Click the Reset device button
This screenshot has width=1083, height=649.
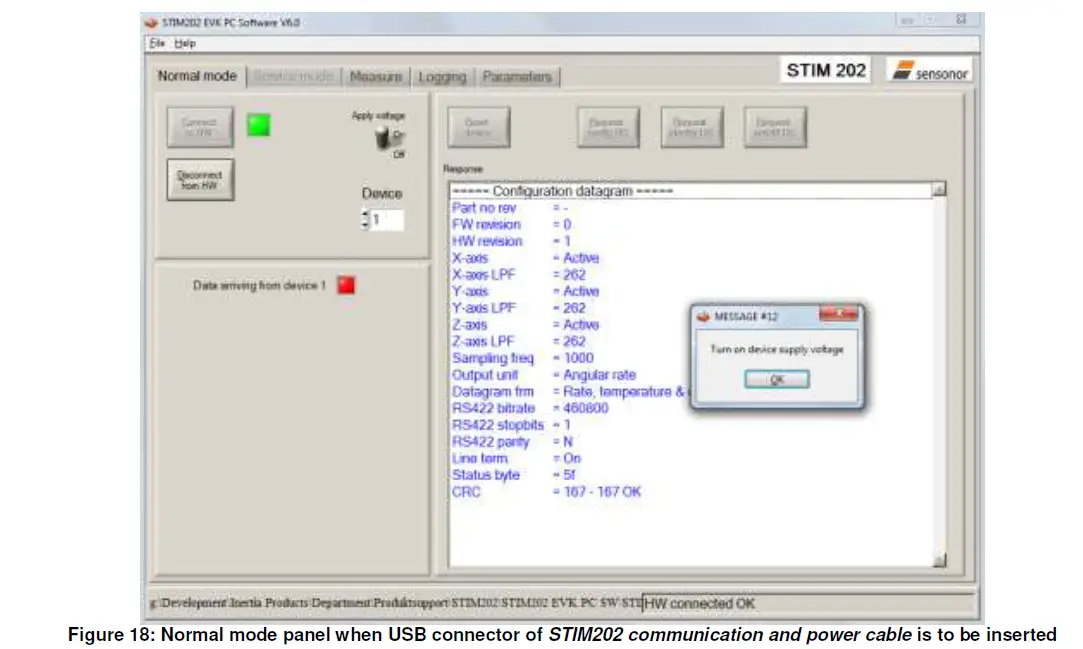click(478, 126)
